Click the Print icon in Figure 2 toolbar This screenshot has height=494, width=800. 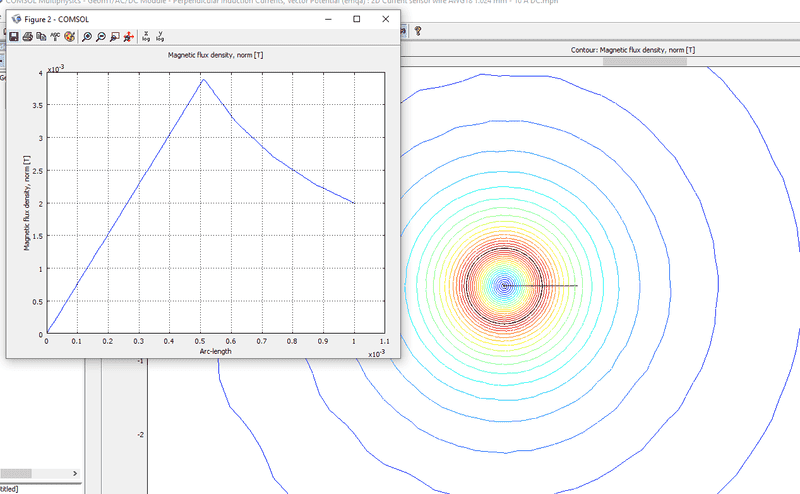(28, 36)
